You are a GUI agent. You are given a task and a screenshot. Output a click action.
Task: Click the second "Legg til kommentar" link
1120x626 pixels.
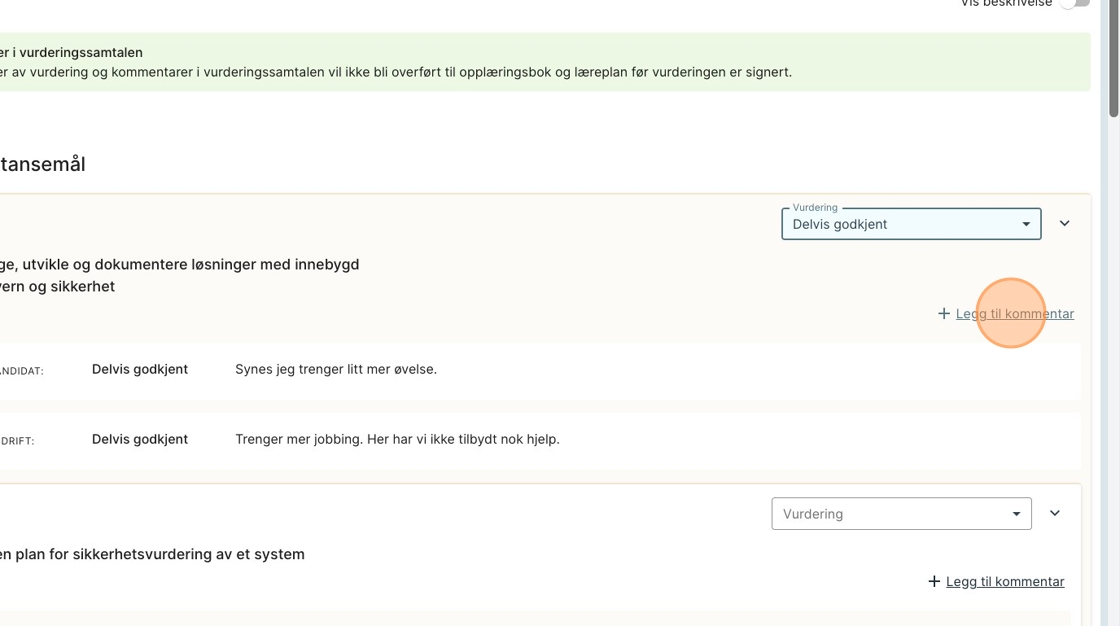(x=1004, y=582)
